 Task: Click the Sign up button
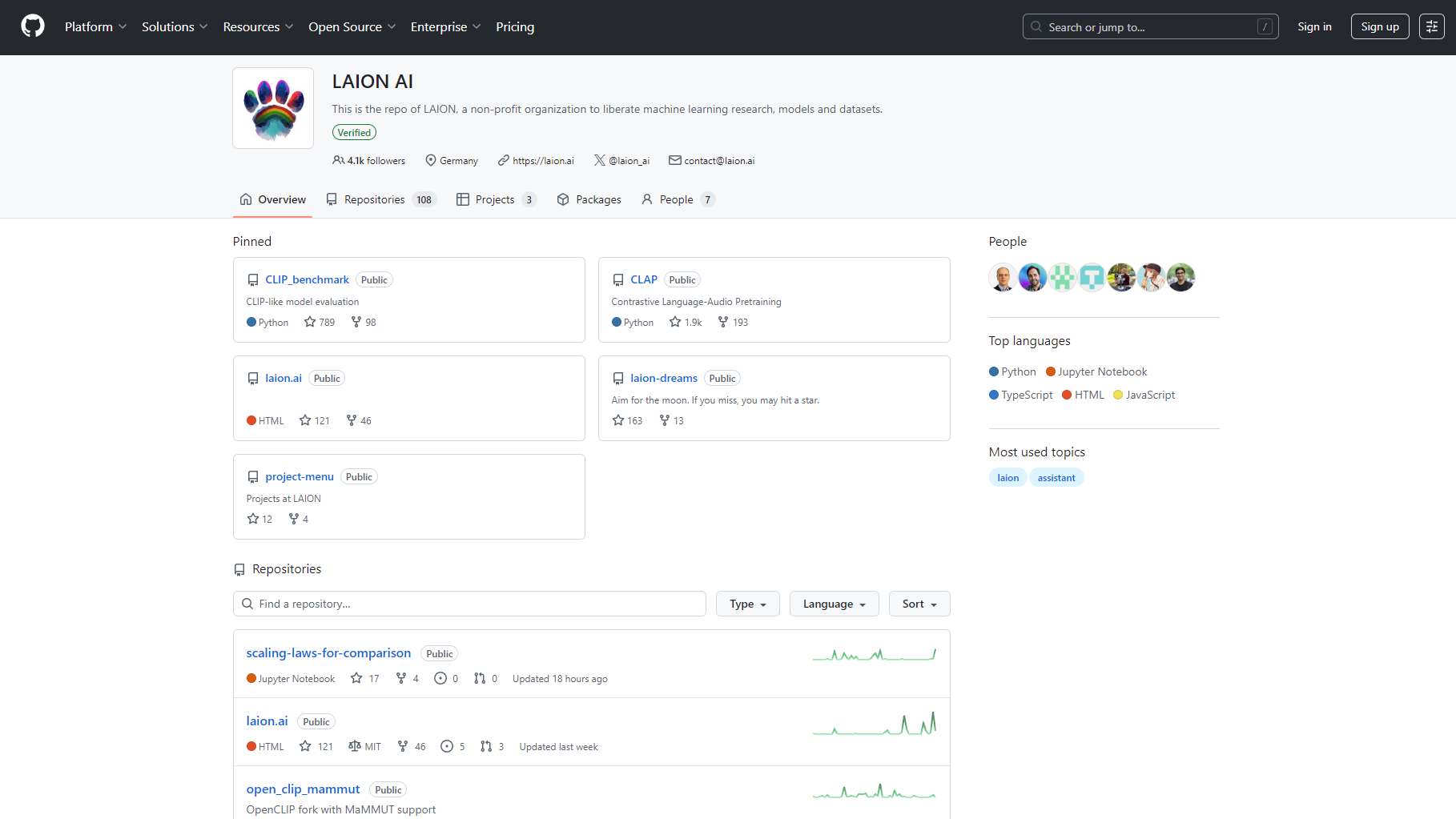(x=1379, y=26)
